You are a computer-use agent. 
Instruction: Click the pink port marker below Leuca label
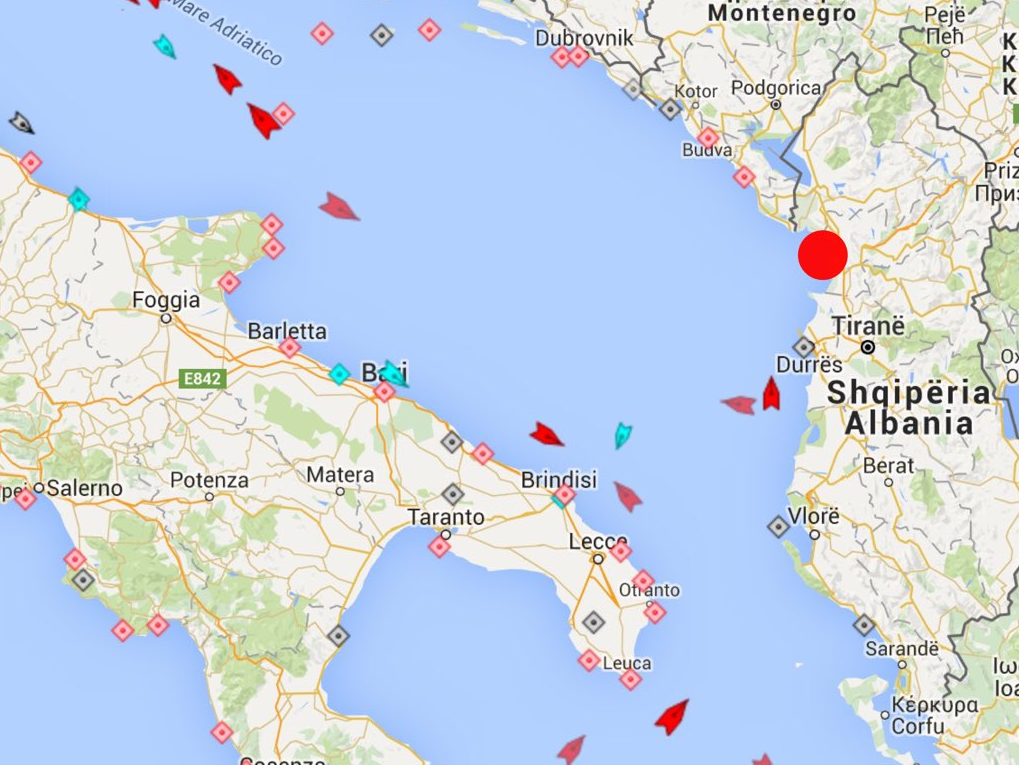click(630, 680)
